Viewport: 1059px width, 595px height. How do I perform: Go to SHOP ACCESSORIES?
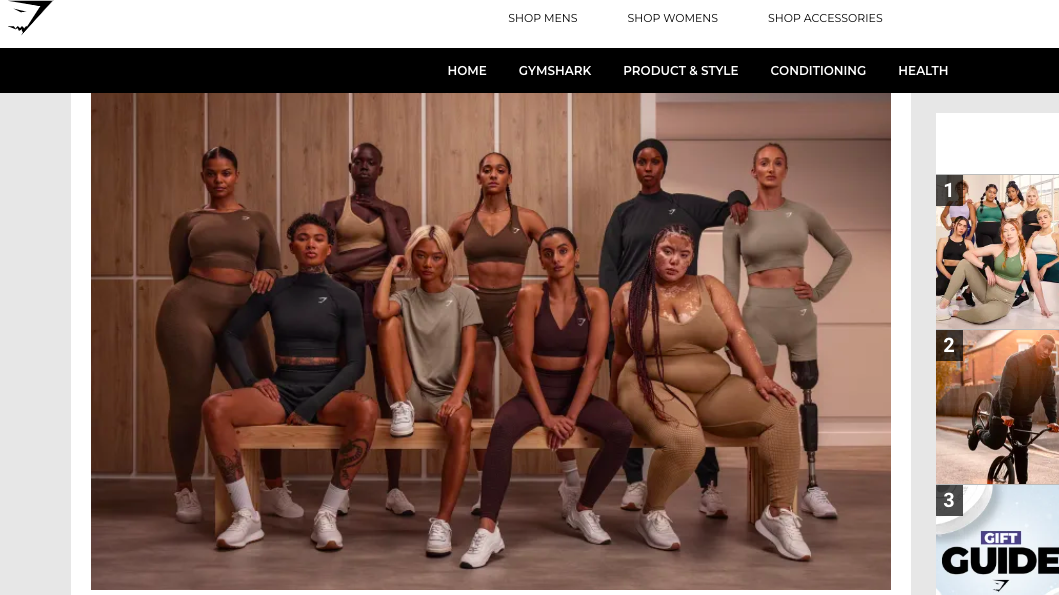point(825,18)
